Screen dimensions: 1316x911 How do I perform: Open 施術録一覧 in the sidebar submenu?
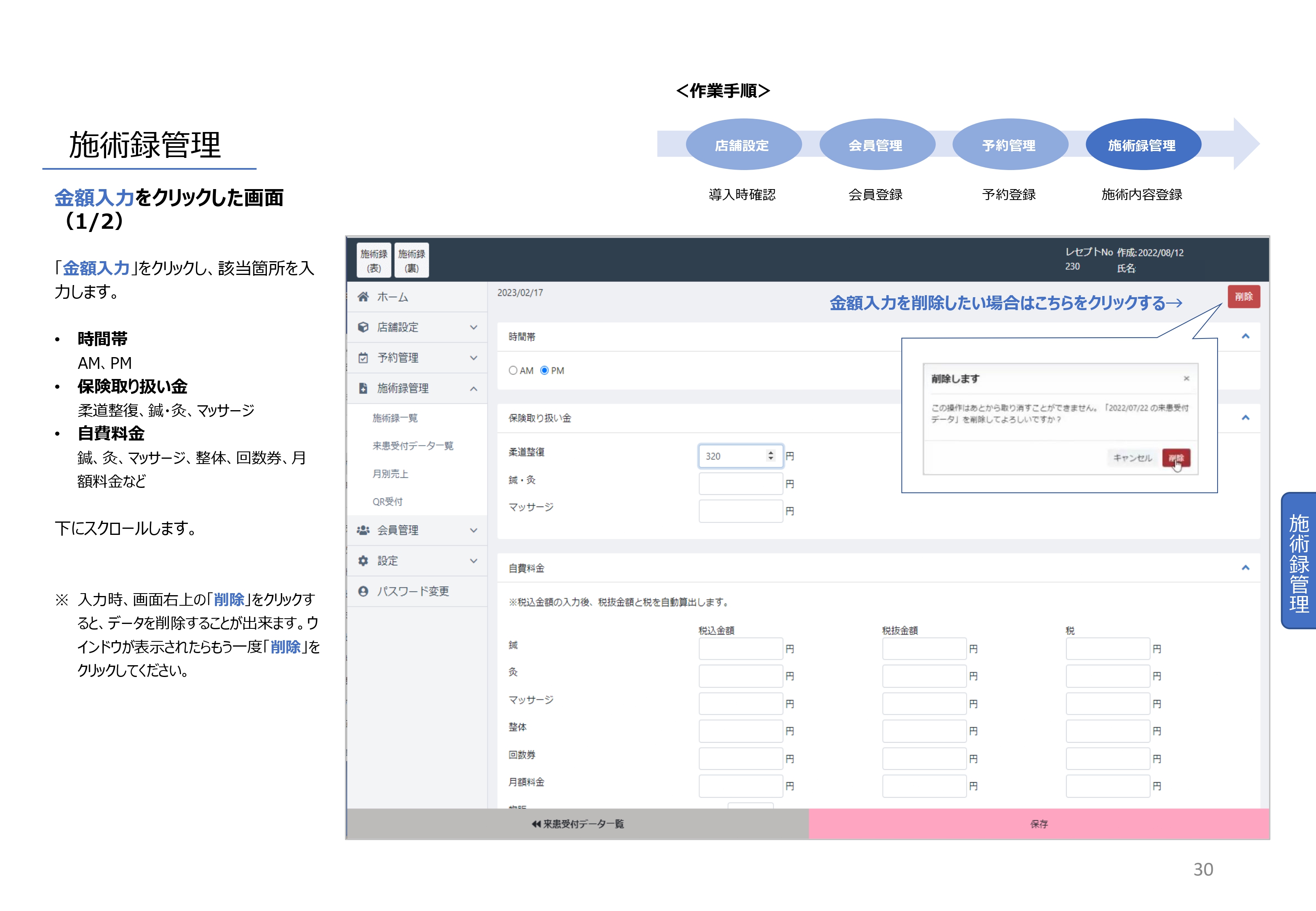pos(395,418)
